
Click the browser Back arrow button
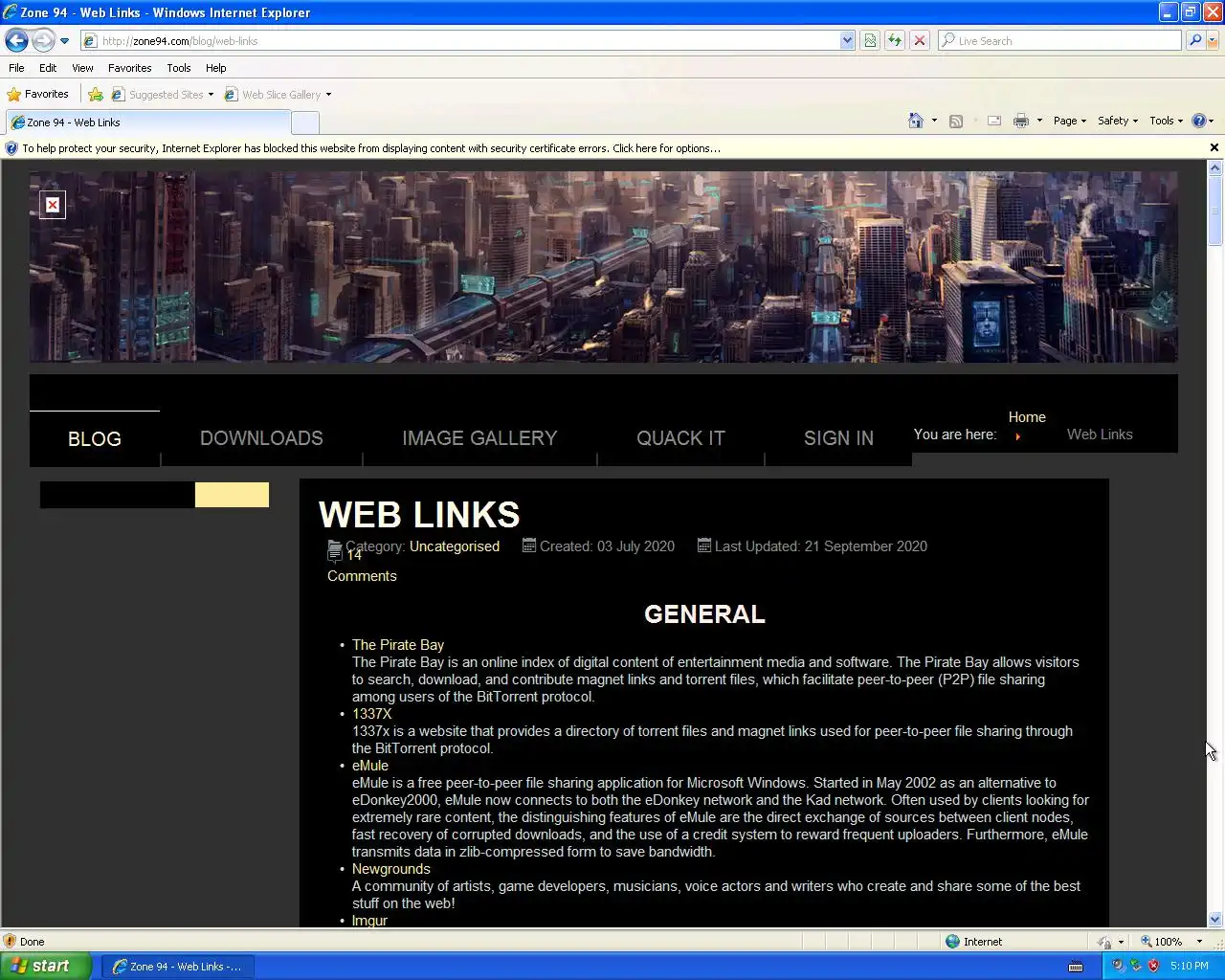[16, 40]
